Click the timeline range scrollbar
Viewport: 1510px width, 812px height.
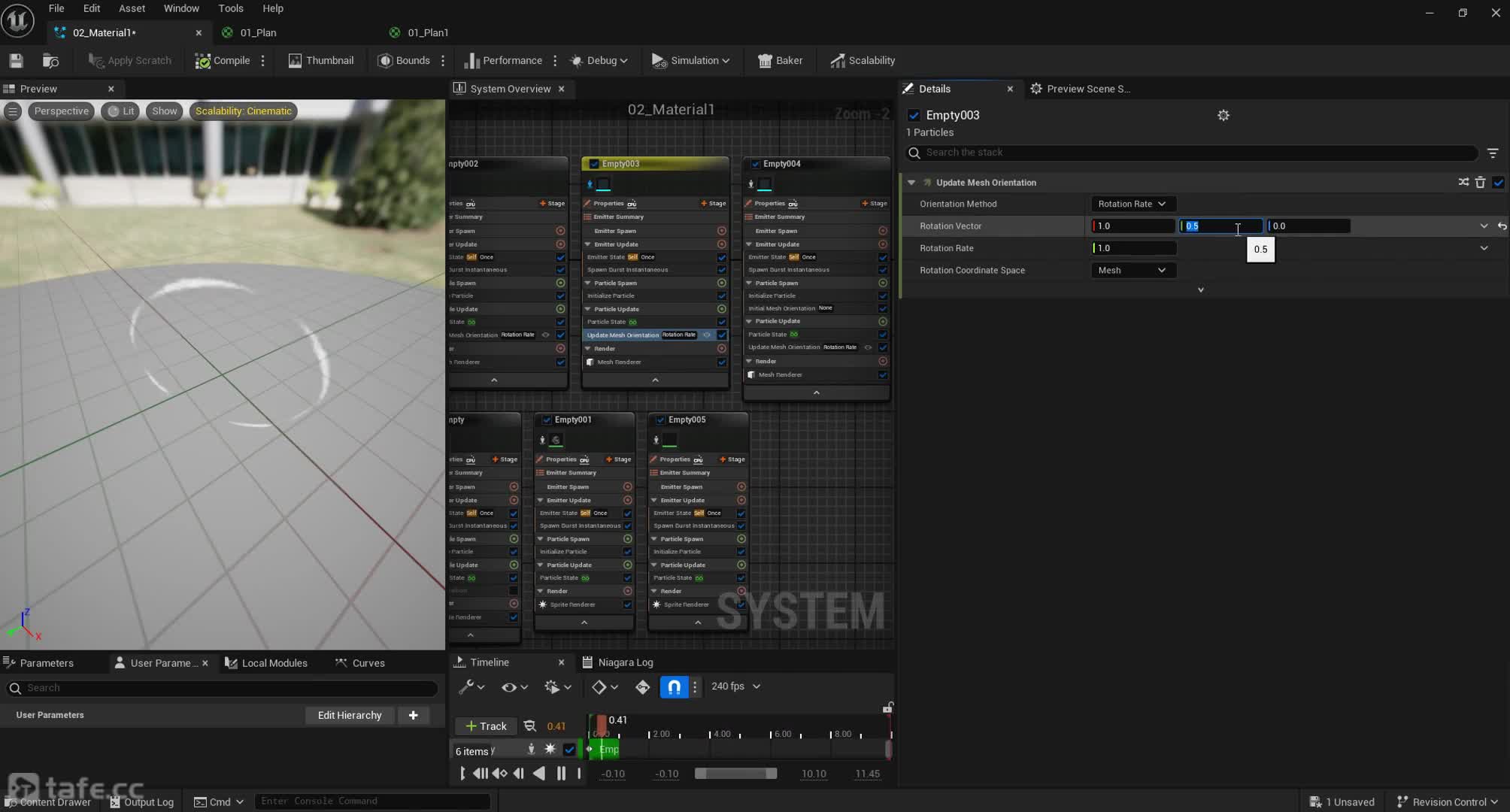(735, 774)
